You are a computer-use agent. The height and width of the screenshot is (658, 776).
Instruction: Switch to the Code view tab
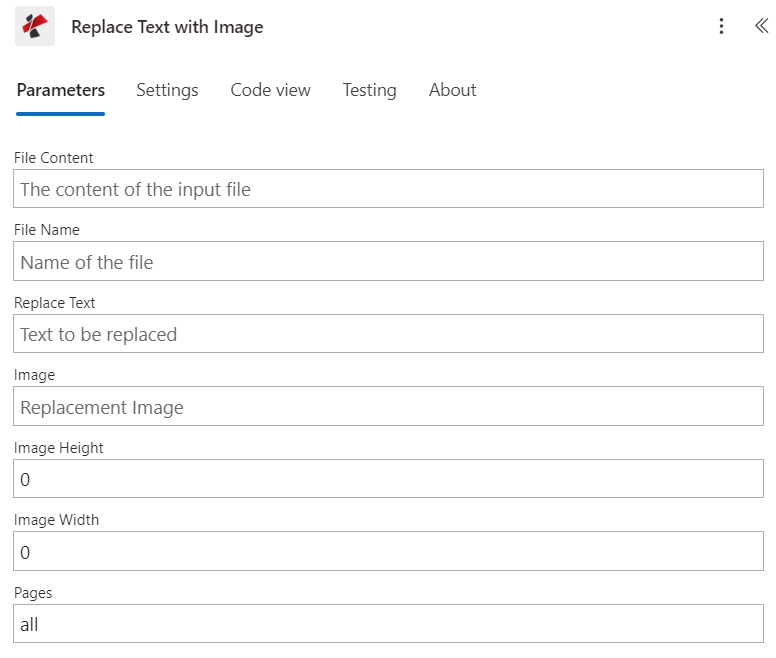(x=270, y=90)
